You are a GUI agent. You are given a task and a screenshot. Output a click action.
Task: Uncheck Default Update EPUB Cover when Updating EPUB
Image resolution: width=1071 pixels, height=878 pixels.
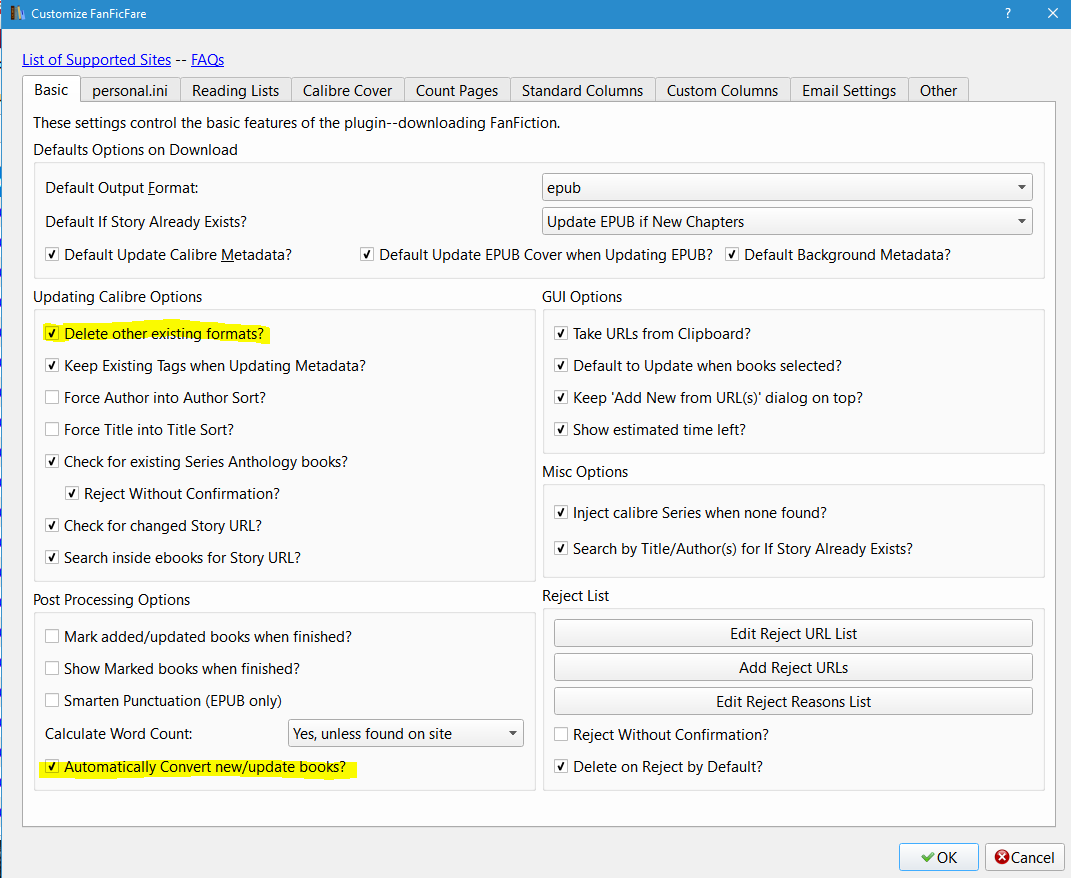click(x=367, y=254)
